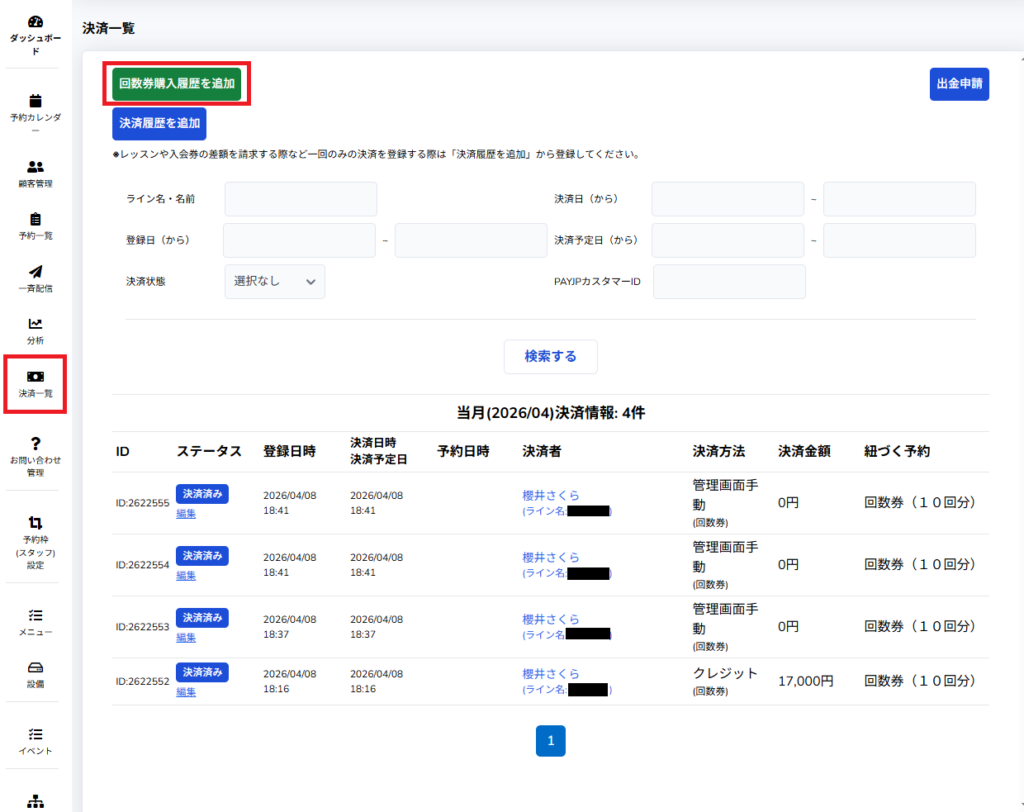The height and width of the screenshot is (812, 1024).
Task: Open the 予約枠(スタッフ)設定 crop icon
Action: click(x=35, y=522)
